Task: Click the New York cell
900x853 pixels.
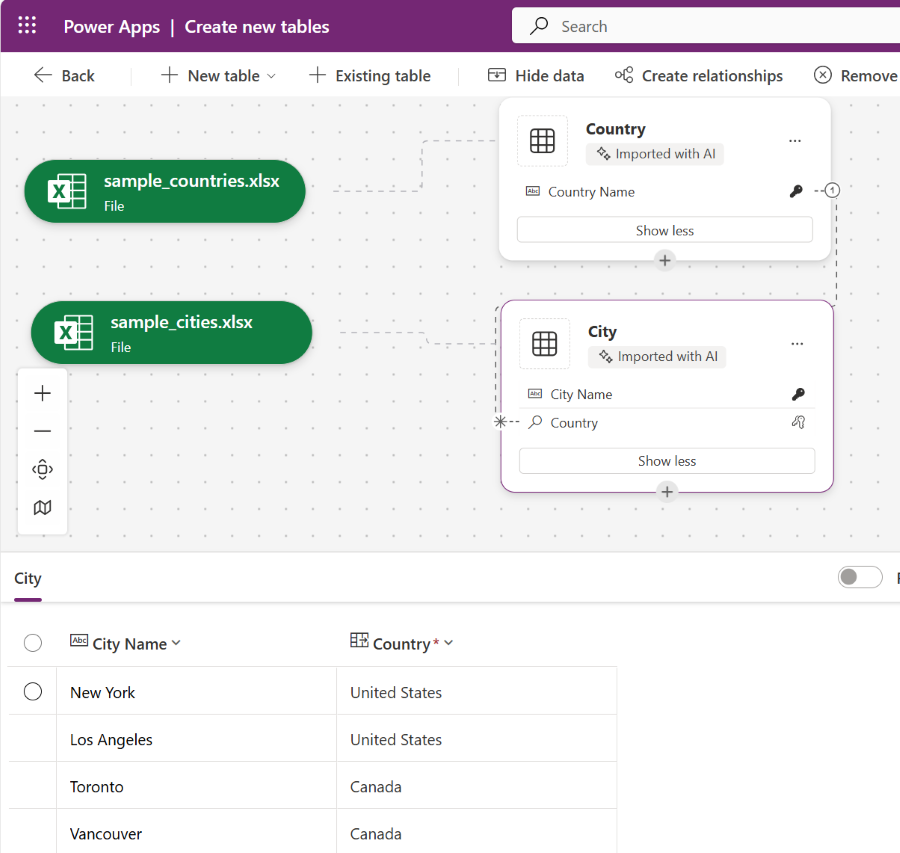Action: click(196, 691)
